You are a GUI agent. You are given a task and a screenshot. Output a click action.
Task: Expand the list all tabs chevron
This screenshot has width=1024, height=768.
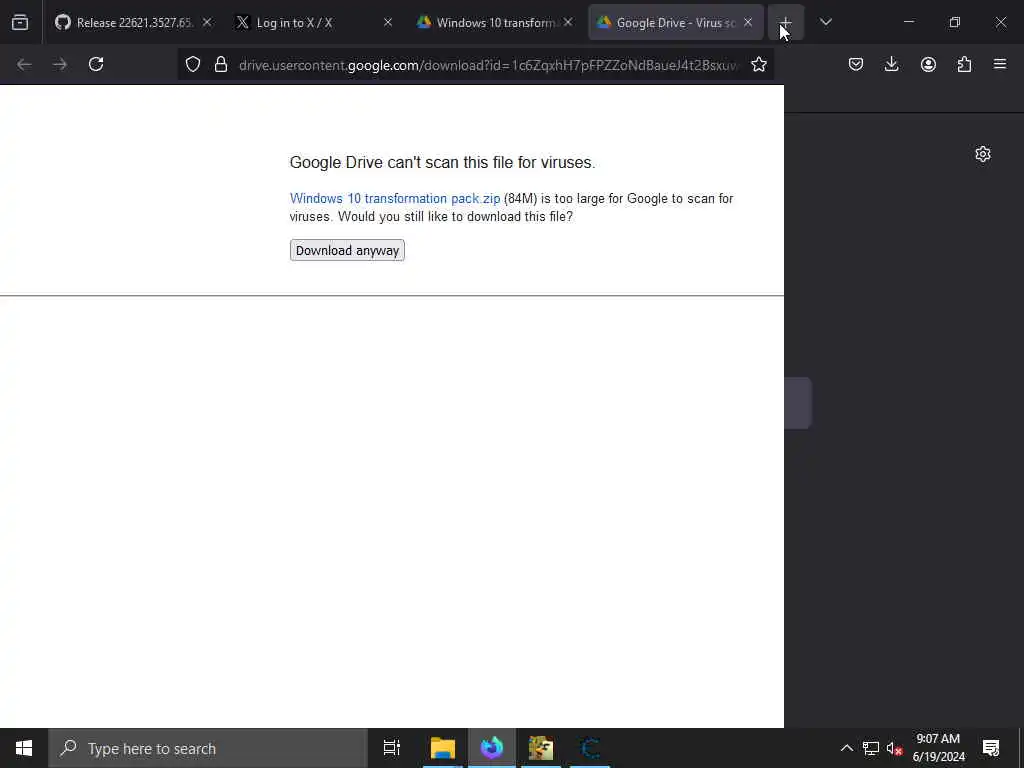pos(825,22)
